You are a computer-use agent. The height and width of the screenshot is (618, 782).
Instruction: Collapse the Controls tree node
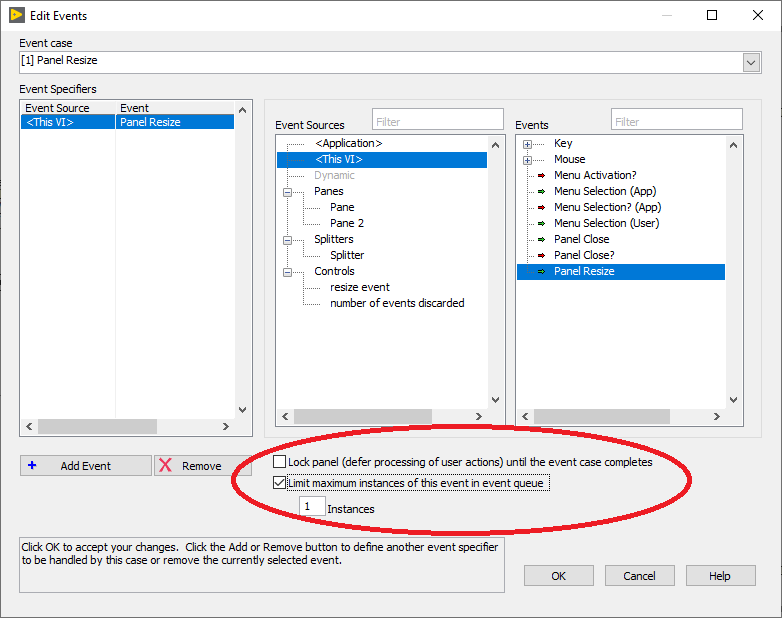coord(287,272)
